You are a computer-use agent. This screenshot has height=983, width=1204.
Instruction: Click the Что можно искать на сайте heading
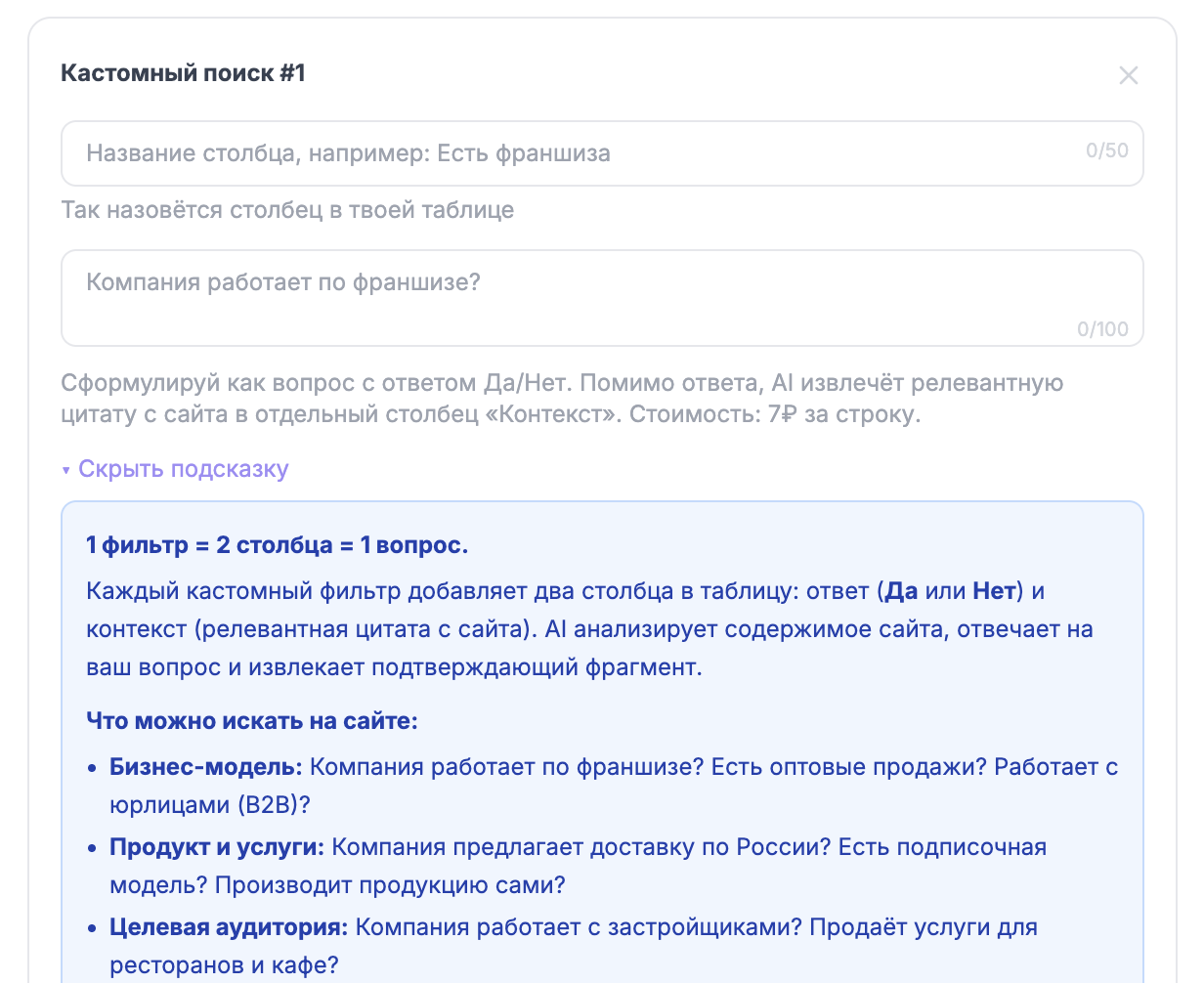(x=252, y=720)
